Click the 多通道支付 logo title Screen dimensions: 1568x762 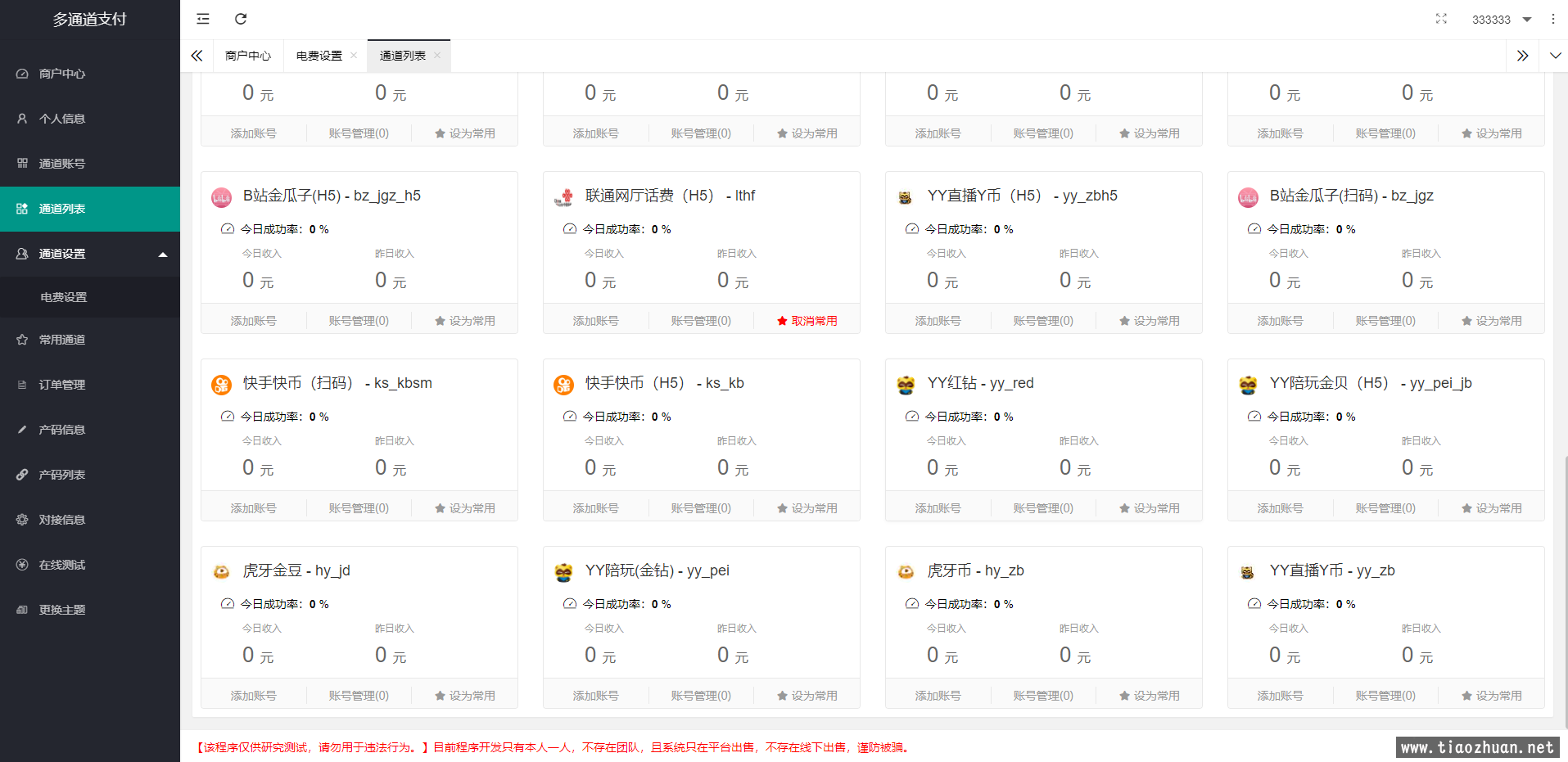[90, 19]
